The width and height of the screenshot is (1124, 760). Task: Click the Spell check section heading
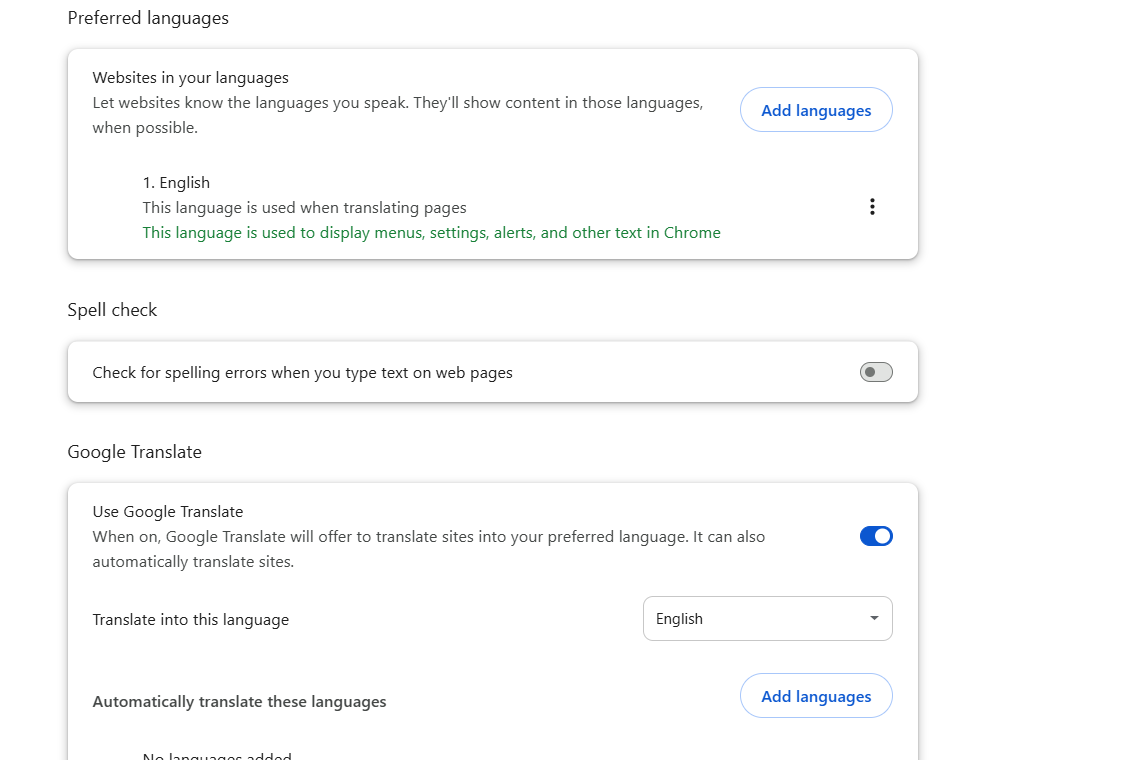point(112,310)
